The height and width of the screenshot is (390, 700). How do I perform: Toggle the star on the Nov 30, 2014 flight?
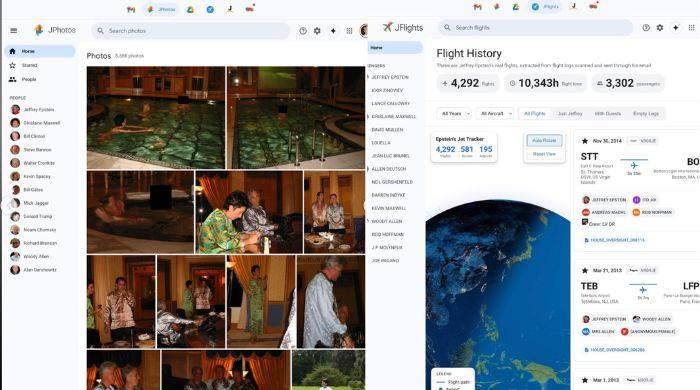585,141
